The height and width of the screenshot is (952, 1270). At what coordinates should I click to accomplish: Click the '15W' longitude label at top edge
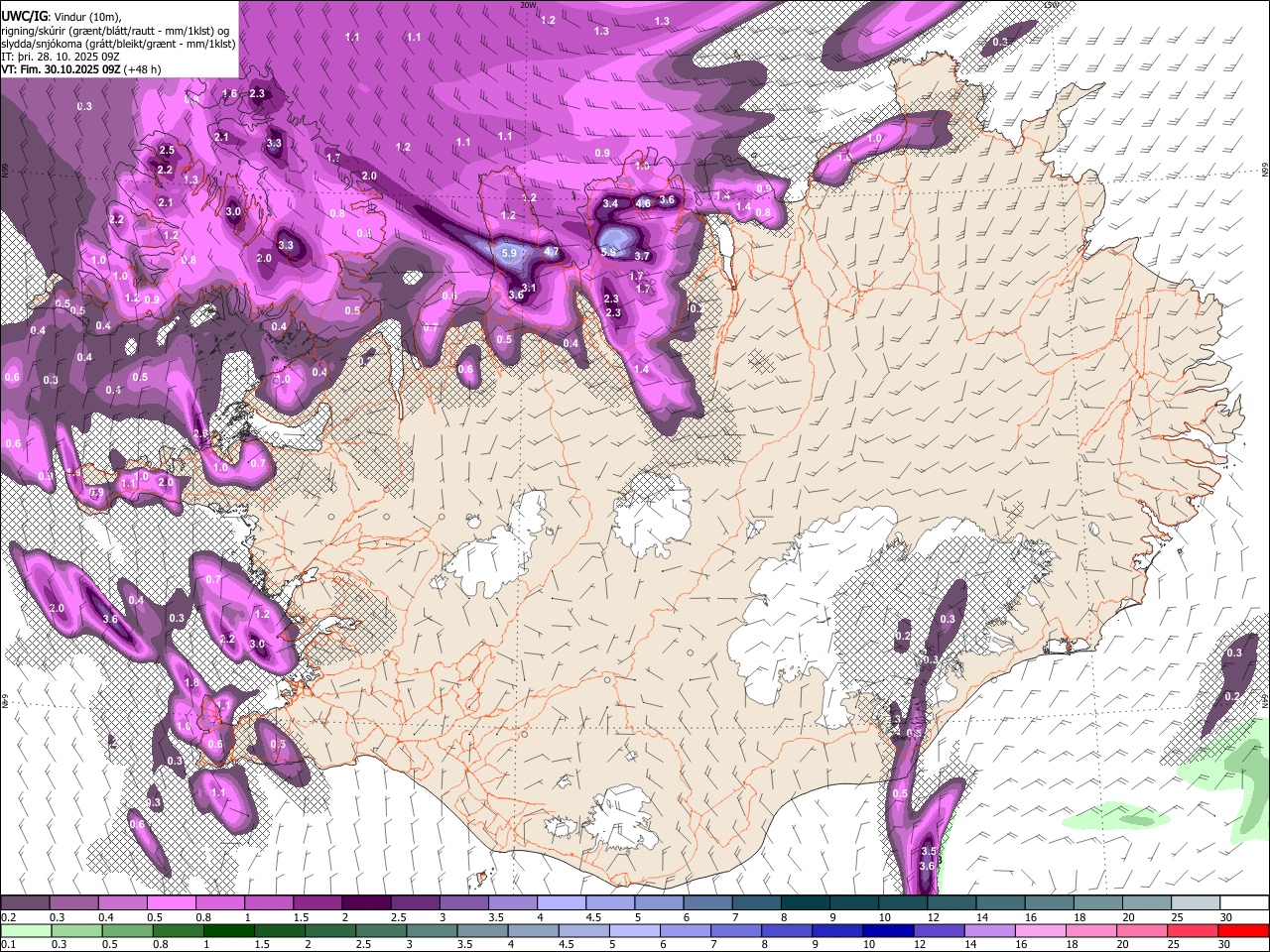pyautogui.click(x=1051, y=5)
